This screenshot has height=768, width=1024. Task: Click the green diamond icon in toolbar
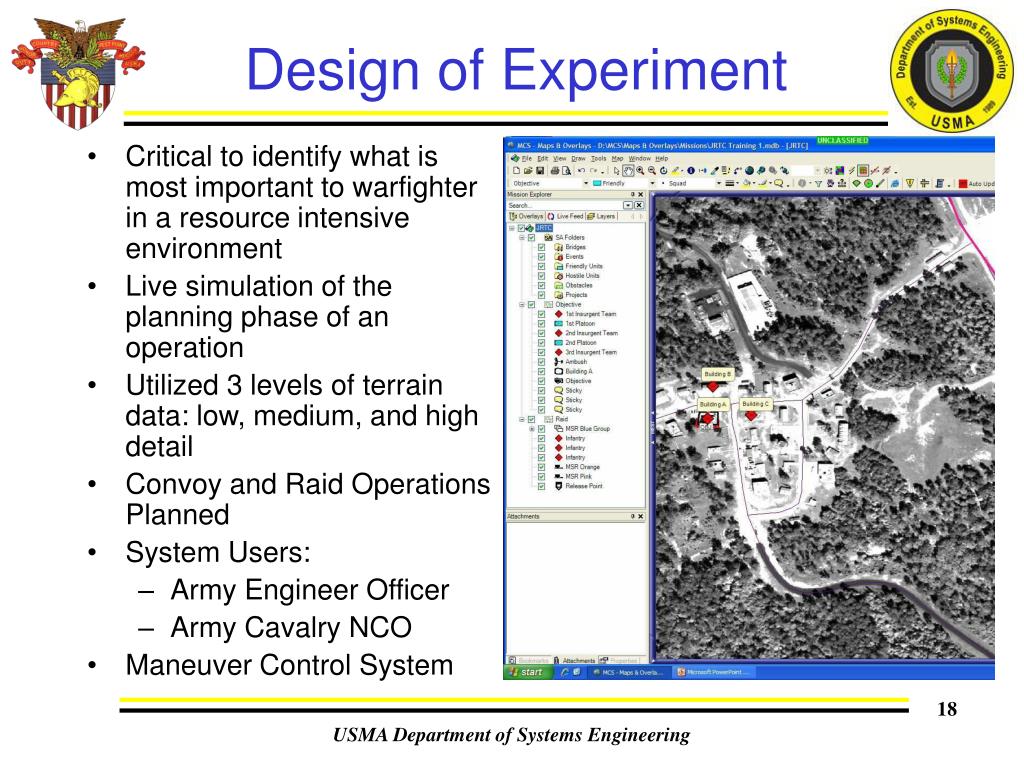point(856,184)
